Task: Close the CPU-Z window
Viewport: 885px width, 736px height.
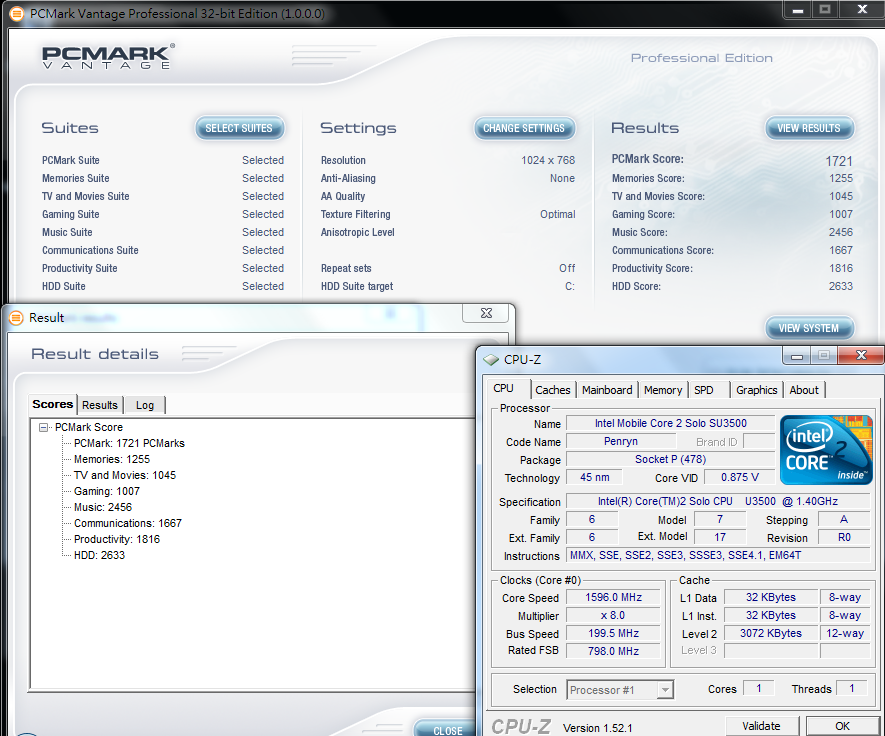Action: (x=860, y=356)
